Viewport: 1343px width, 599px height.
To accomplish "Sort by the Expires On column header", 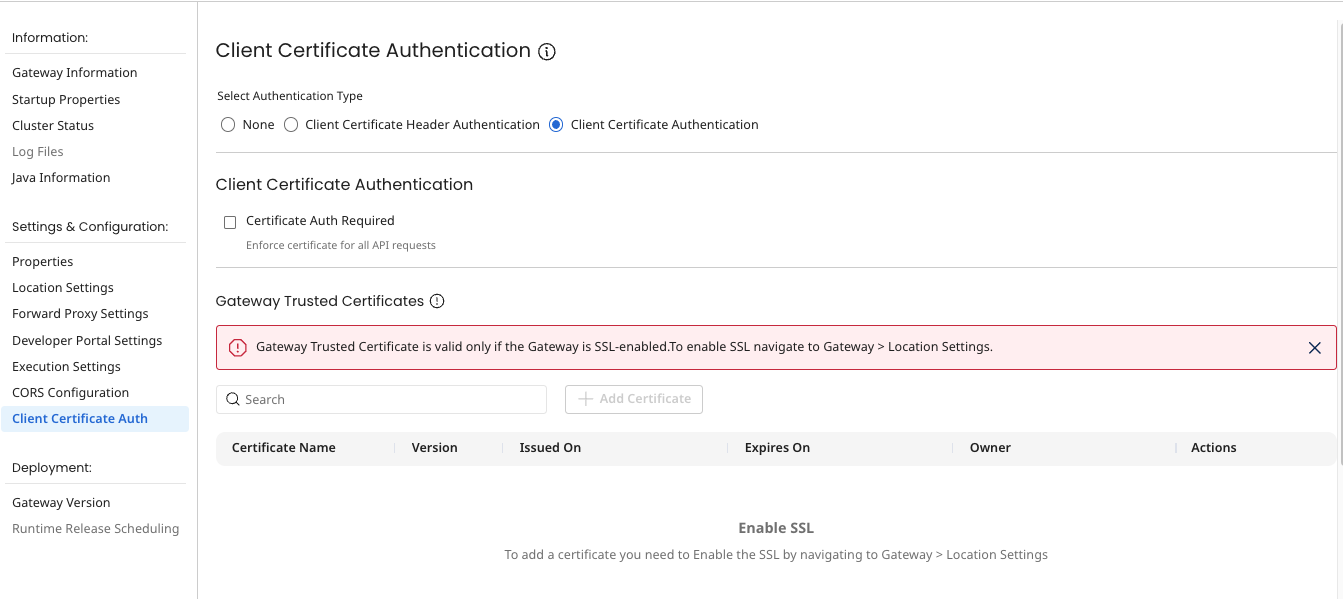I will tap(777, 447).
